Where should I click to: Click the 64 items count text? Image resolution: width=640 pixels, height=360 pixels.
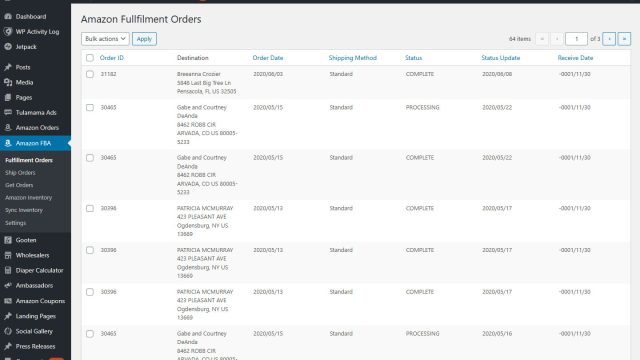(520, 39)
